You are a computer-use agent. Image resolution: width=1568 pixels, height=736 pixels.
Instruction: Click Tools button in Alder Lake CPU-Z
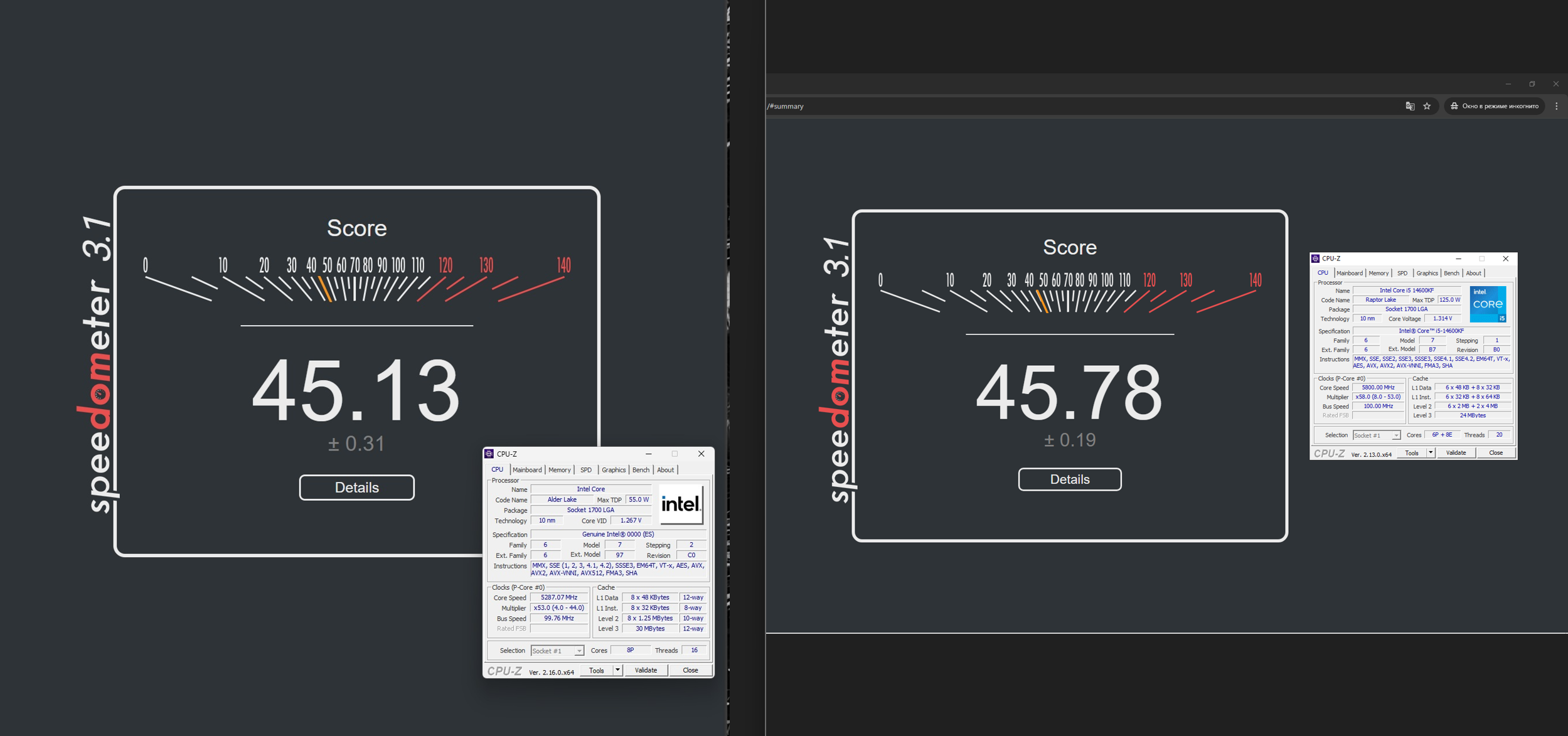pos(596,670)
